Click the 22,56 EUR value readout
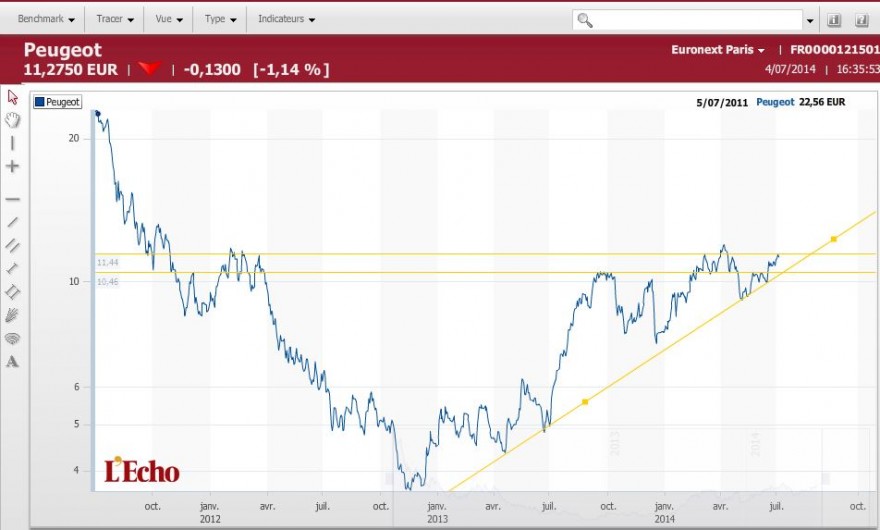 point(822,102)
